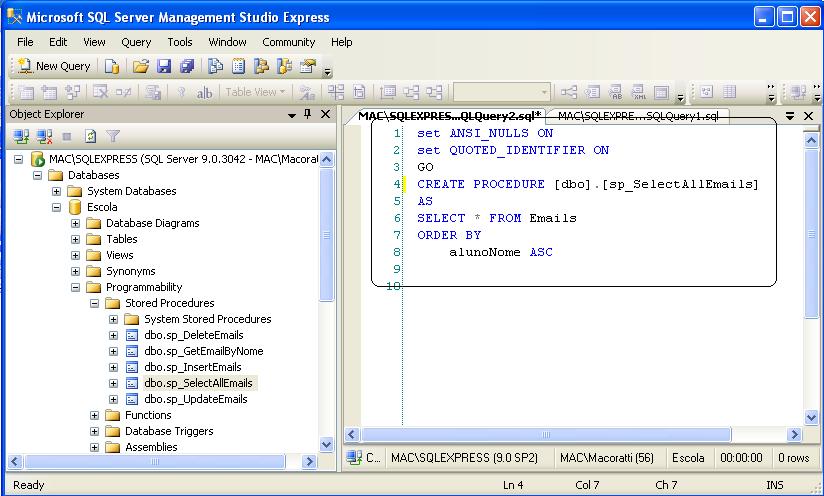The height and width of the screenshot is (496, 824).
Task: Select dbo.sp_UpdateEmails stored procedure
Action: click(195, 399)
